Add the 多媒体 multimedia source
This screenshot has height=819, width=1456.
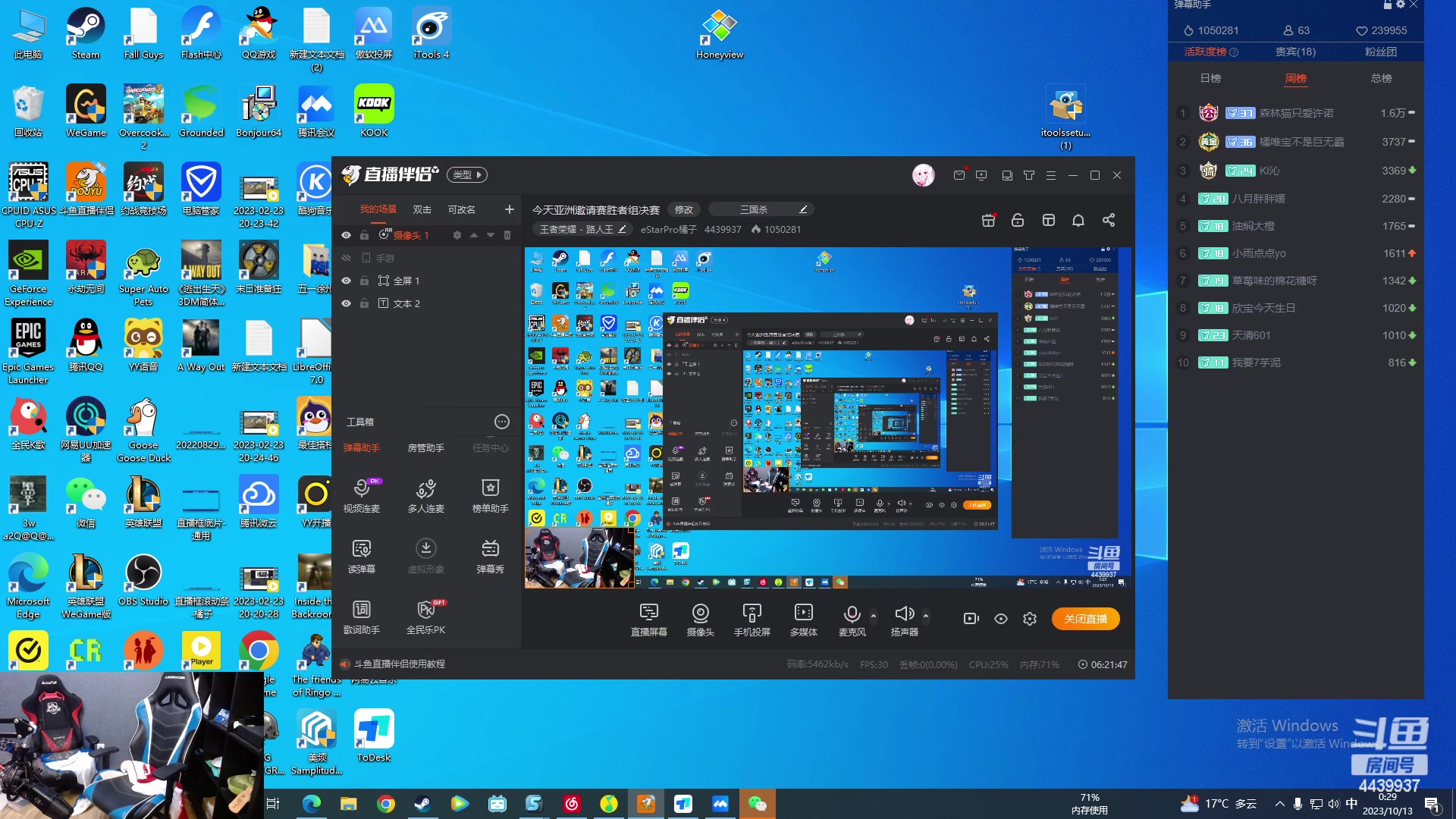pos(804,619)
